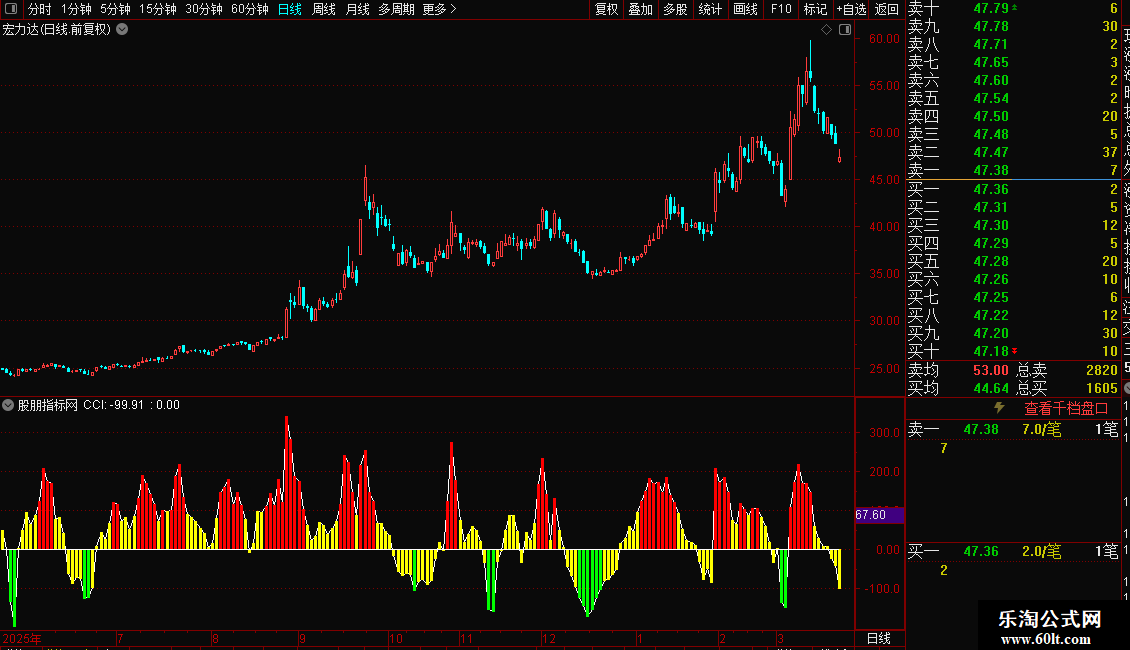Click the 卖五 price 47.54

991,98
